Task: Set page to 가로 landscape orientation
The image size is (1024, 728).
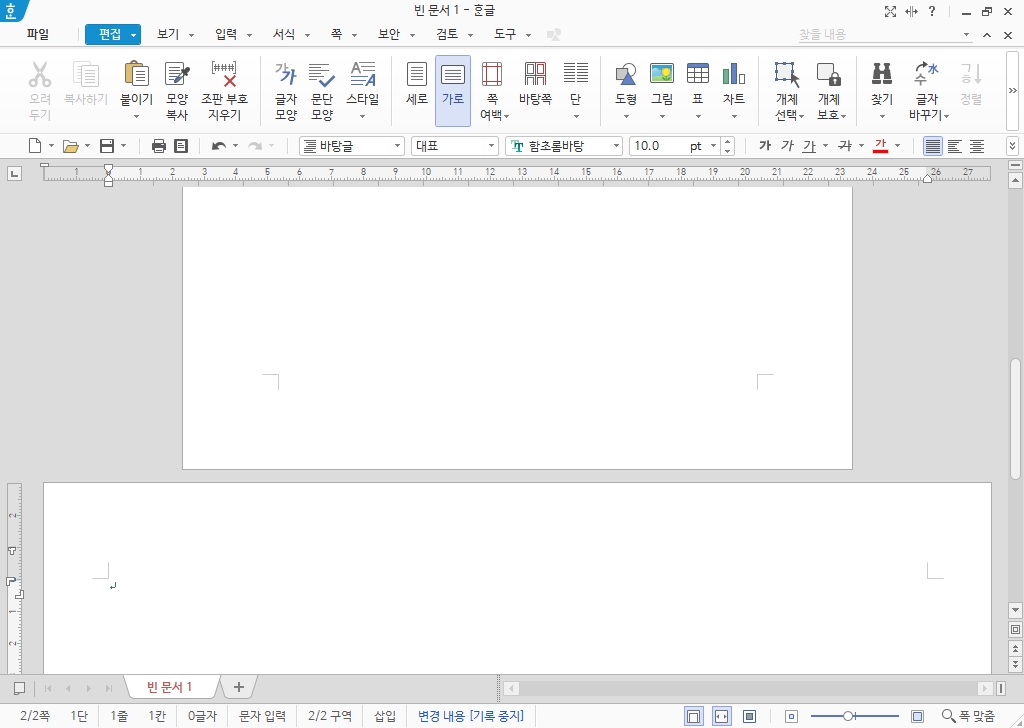Action: click(453, 90)
